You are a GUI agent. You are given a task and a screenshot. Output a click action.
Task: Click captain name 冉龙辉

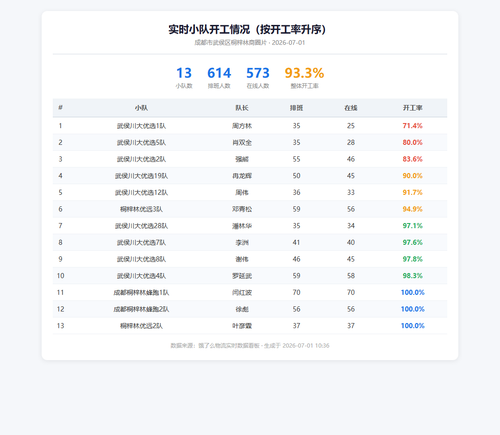[242, 176]
